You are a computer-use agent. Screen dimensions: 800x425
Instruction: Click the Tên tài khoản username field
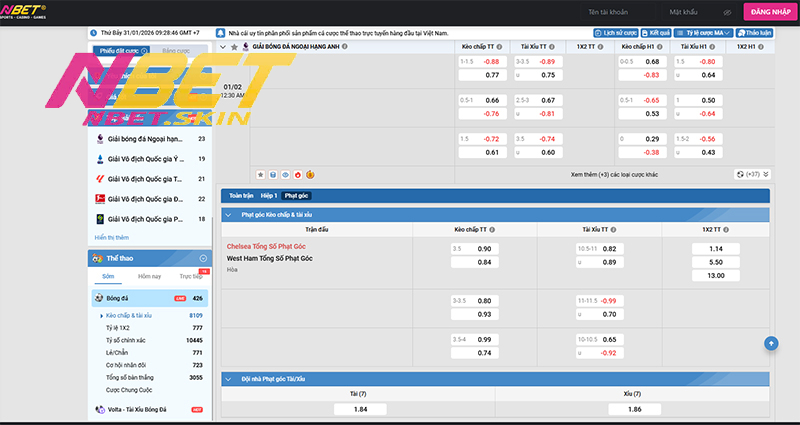(x=608, y=12)
